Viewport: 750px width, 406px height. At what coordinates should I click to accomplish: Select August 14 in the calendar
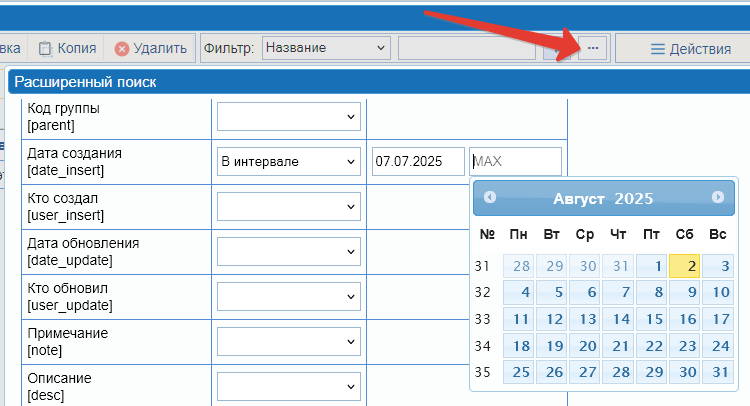tap(618, 319)
